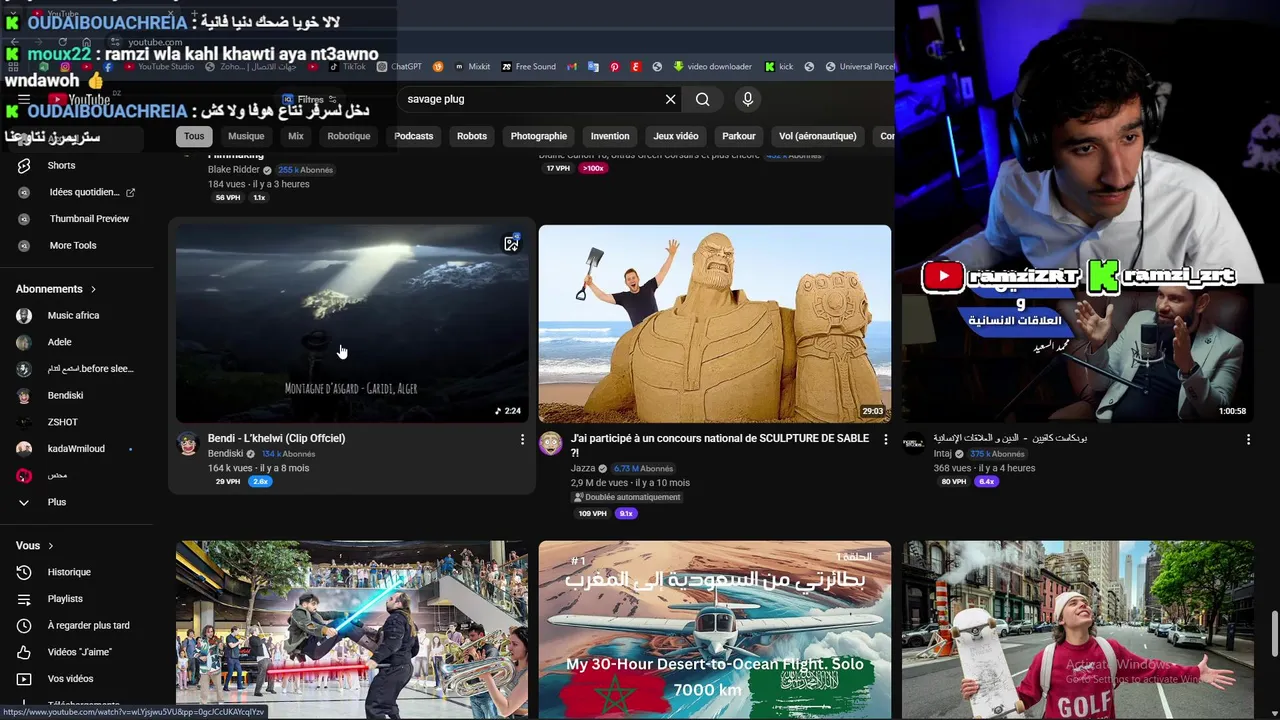Open Idées quotidiennes external link
The image size is (1280, 720).
click(x=77, y=192)
